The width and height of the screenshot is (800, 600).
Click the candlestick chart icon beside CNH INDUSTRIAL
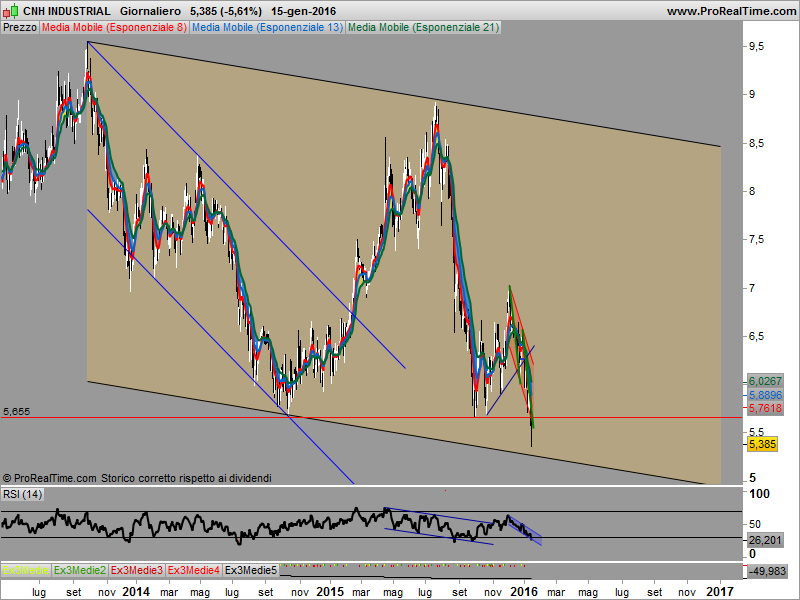11,11
